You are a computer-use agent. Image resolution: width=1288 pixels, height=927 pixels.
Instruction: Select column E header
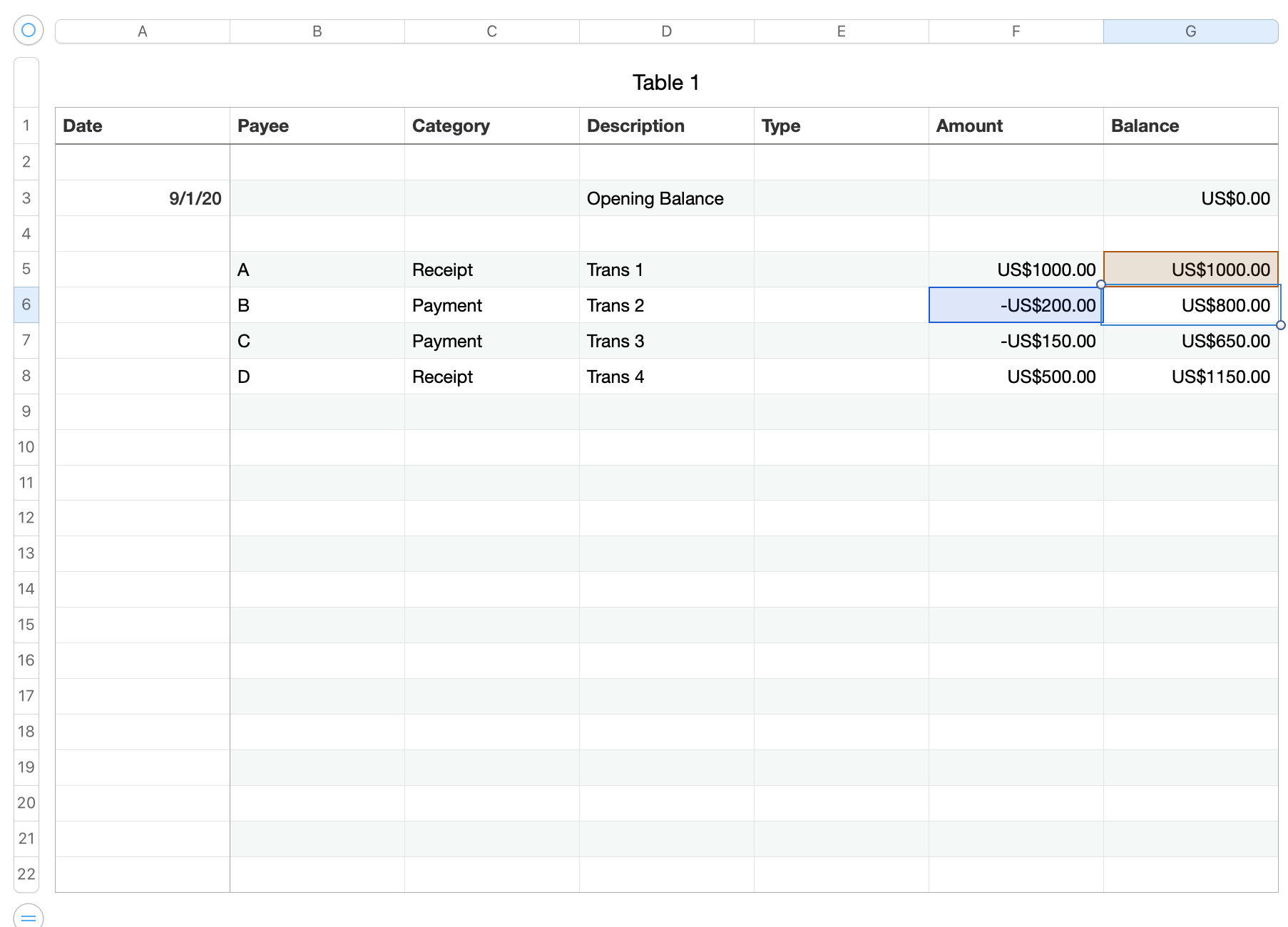(x=842, y=31)
